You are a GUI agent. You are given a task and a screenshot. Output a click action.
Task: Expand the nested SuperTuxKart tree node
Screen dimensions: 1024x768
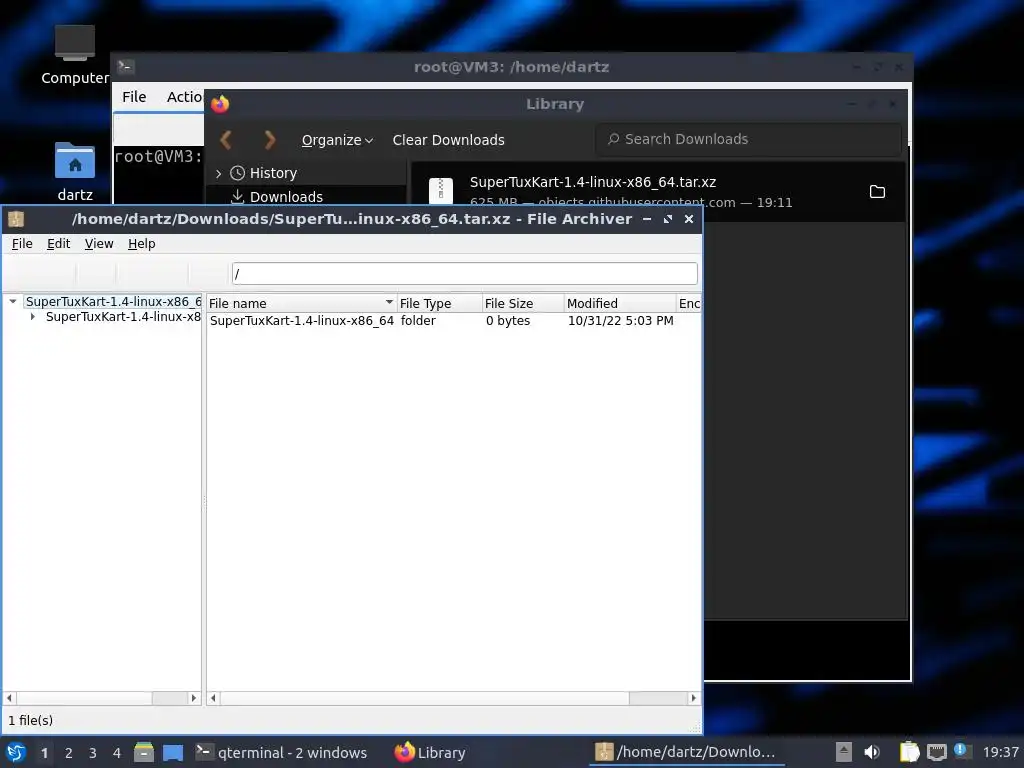(33, 317)
